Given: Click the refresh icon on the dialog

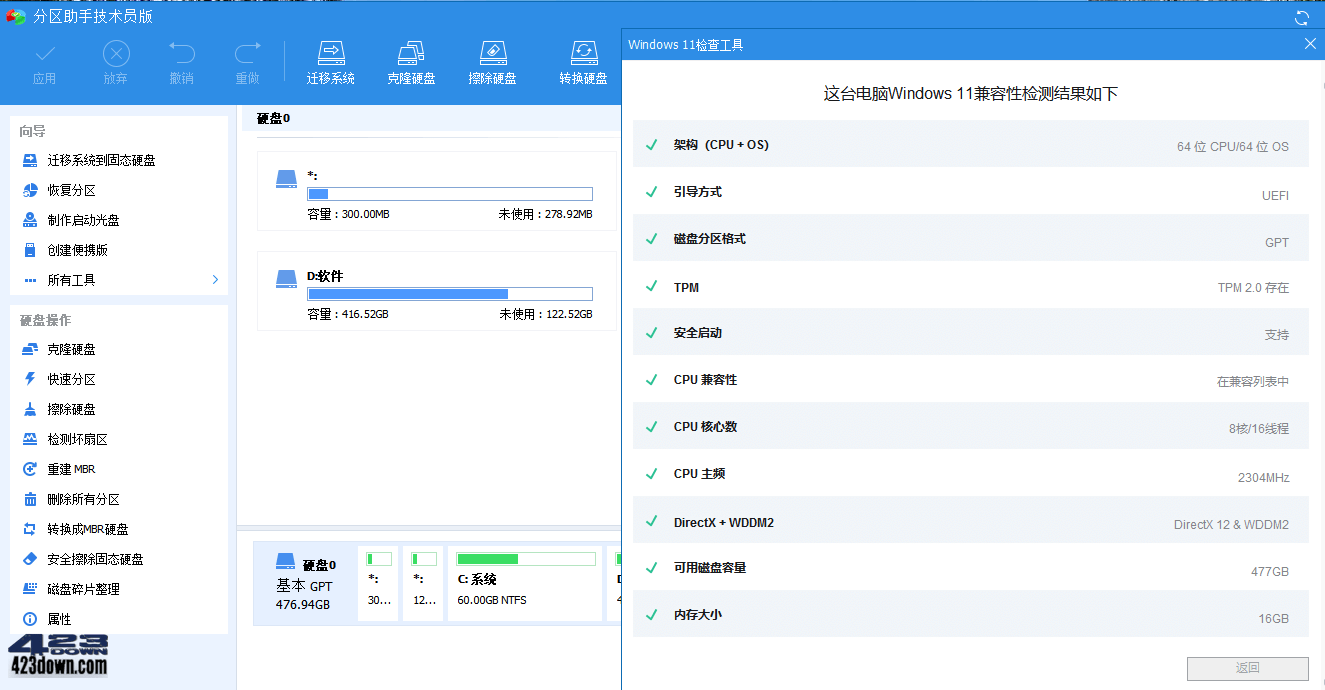Looking at the screenshot, I should 1300,17.
